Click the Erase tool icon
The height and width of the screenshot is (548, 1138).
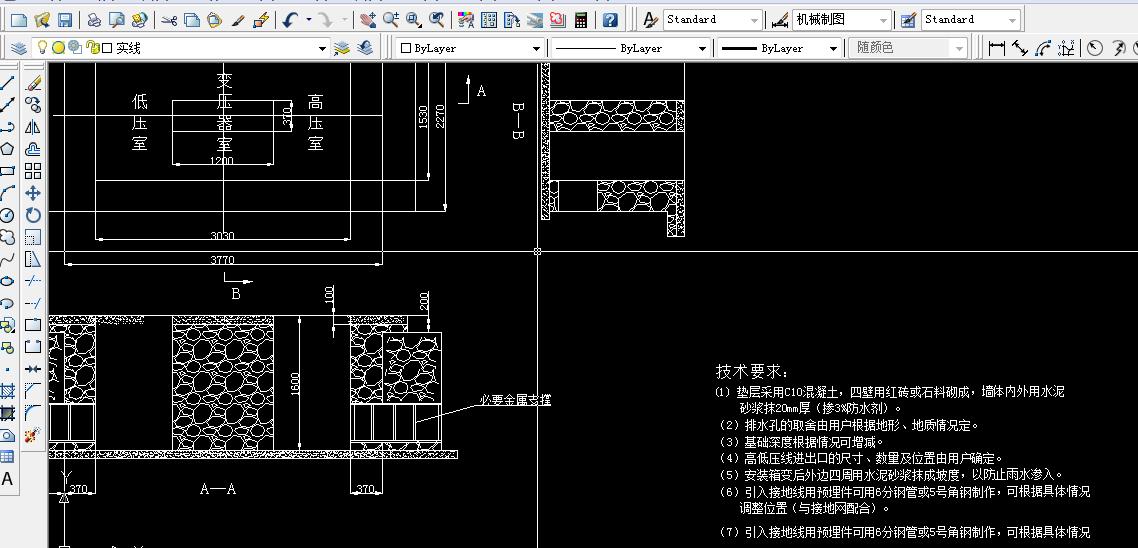33,82
